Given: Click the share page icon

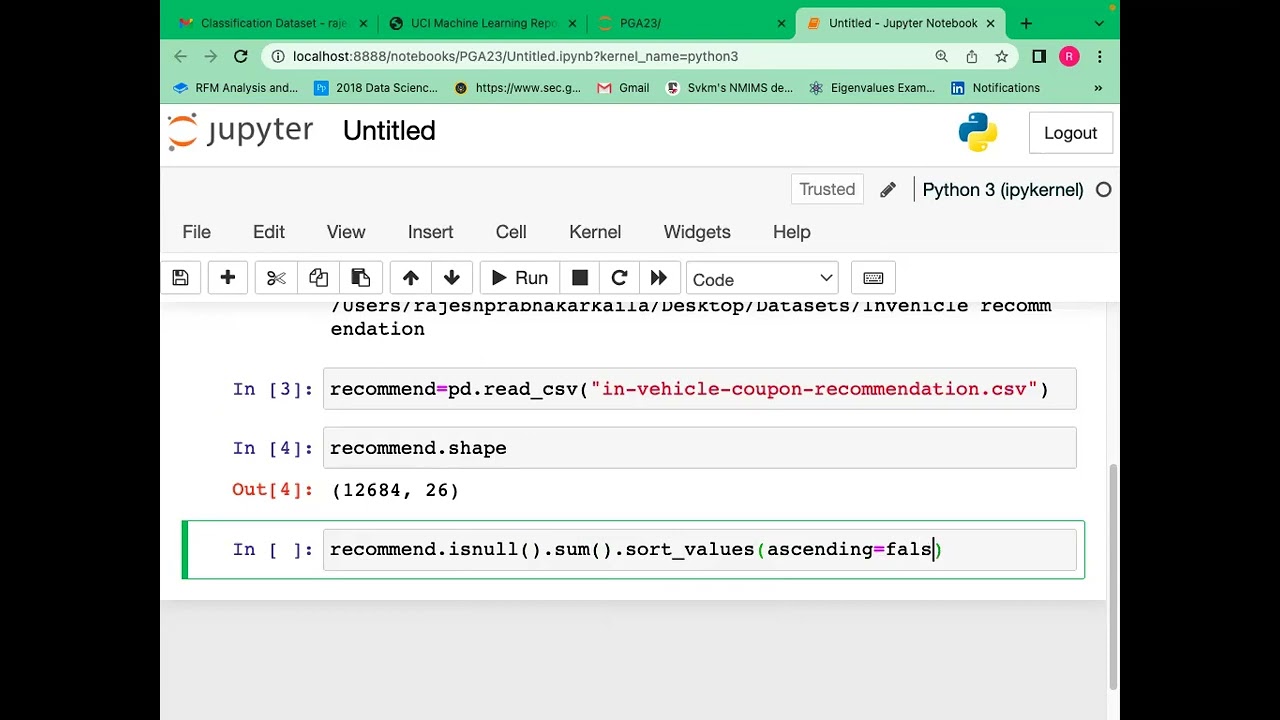Looking at the screenshot, I should [971, 57].
